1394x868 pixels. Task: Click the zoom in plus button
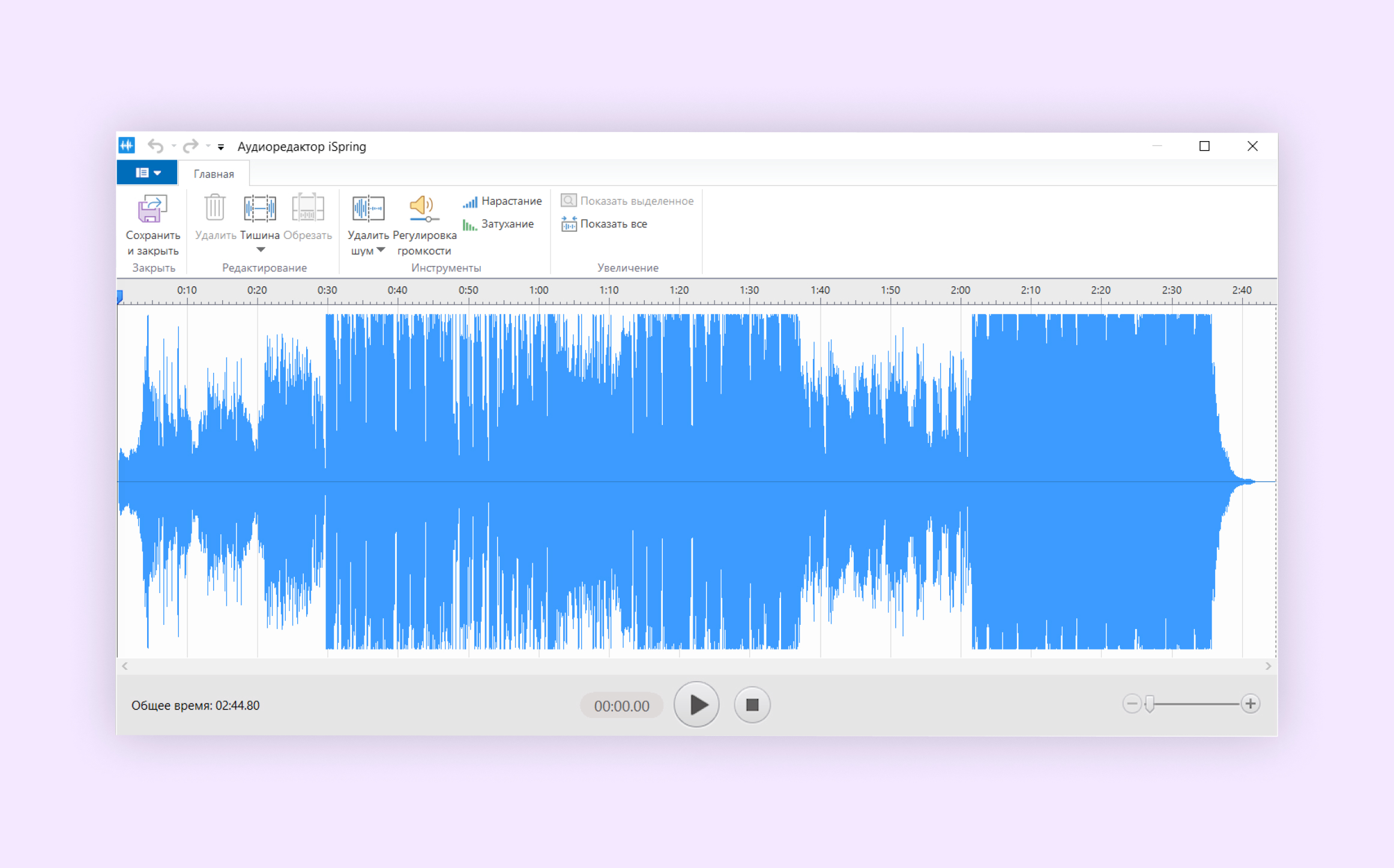coord(1251,704)
